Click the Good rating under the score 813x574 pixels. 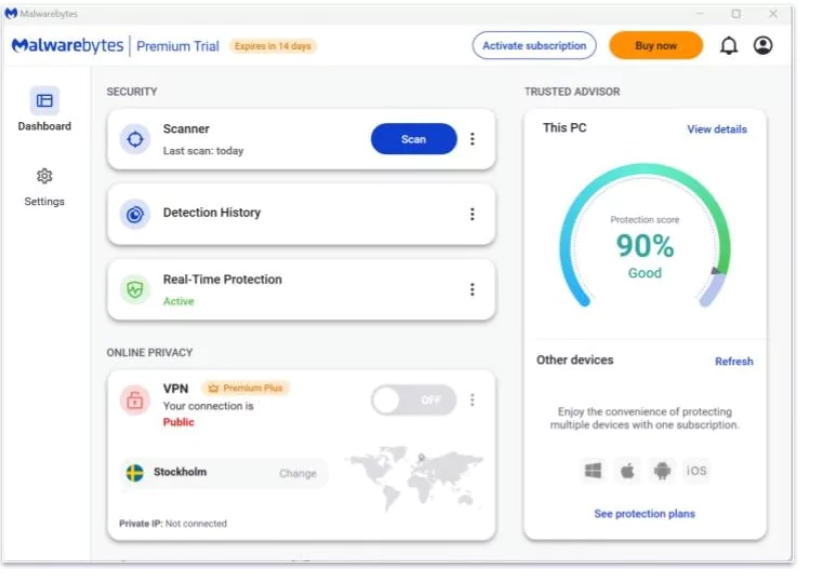(x=645, y=273)
